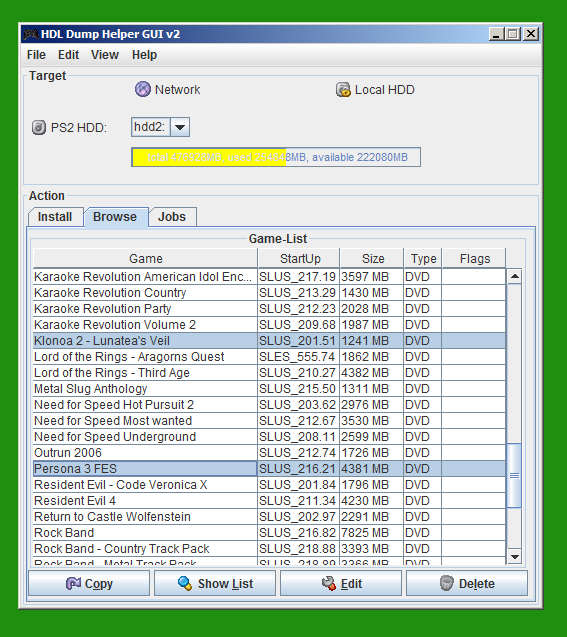Choose the Local HDD icon
This screenshot has width=567, height=637.
(343, 90)
